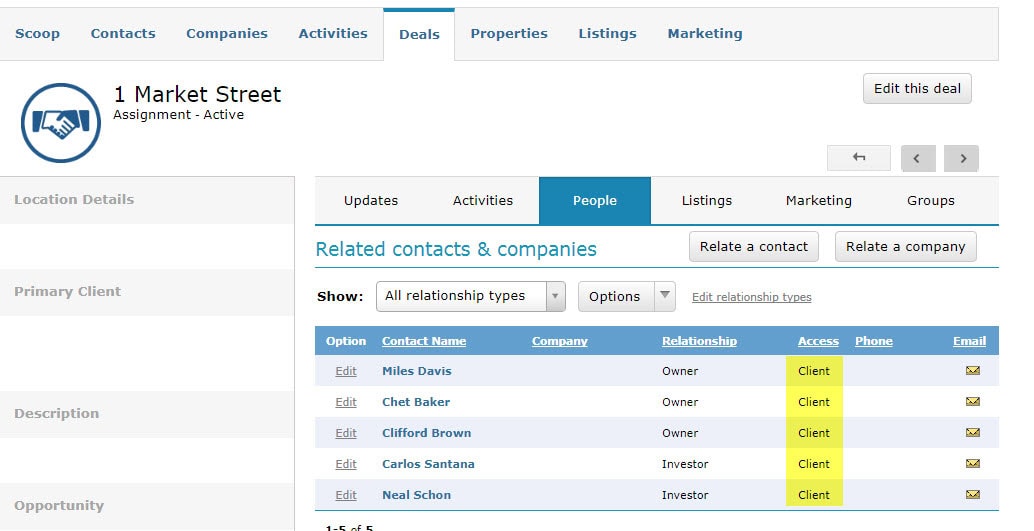Switch to the Properties tab
1034x531 pixels.
(508, 34)
